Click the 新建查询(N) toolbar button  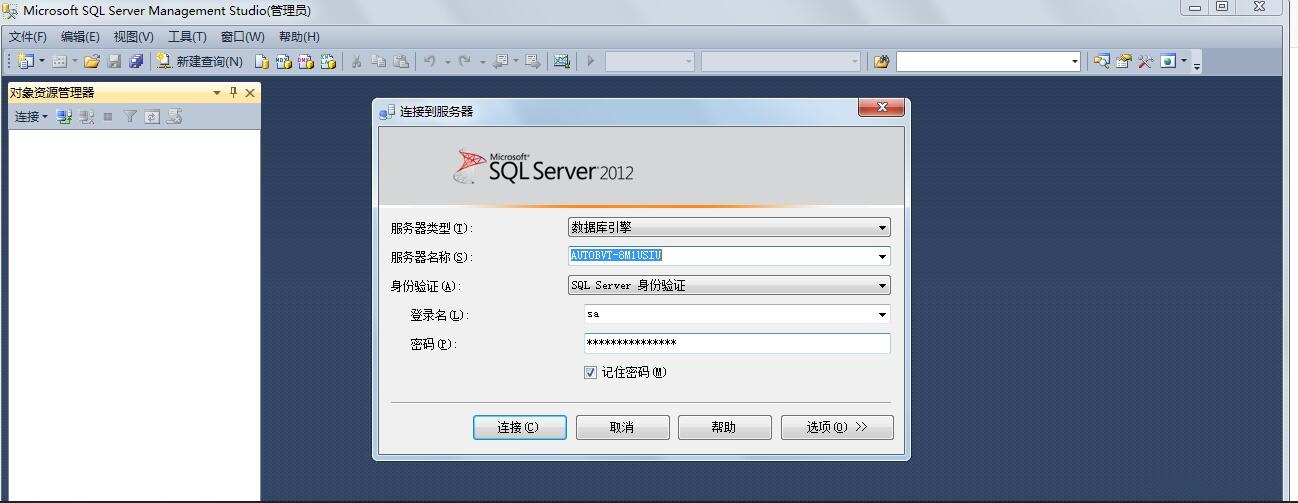pos(200,61)
